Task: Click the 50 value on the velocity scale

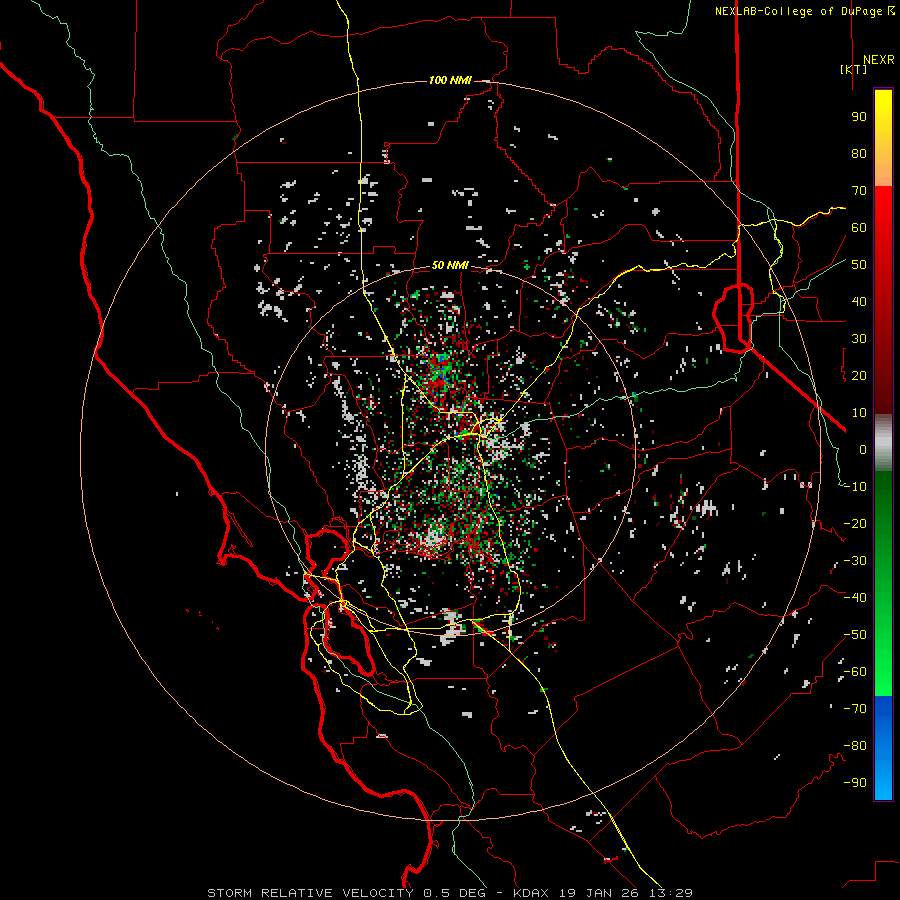Action: pos(859,265)
